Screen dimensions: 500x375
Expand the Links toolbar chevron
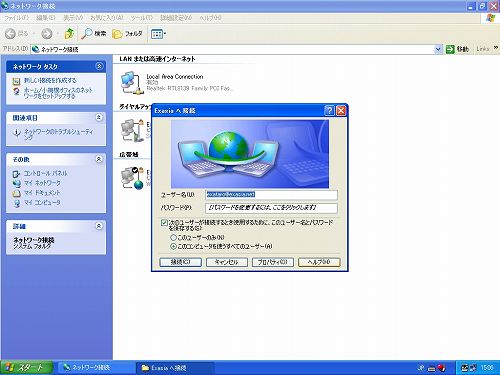click(x=496, y=48)
